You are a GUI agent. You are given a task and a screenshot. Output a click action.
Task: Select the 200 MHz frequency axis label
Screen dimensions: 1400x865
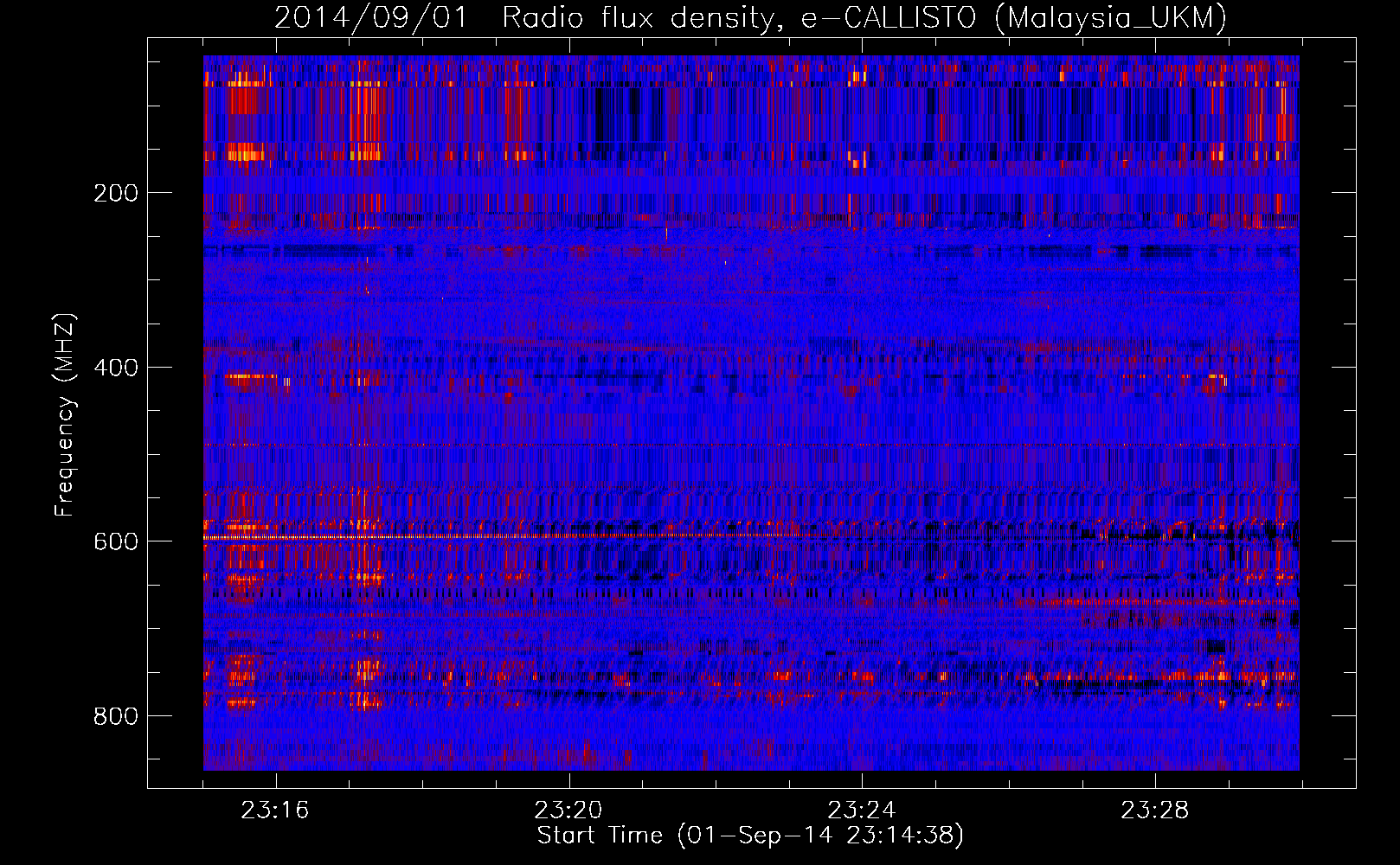pyautogui.click(x=115, y=193)
